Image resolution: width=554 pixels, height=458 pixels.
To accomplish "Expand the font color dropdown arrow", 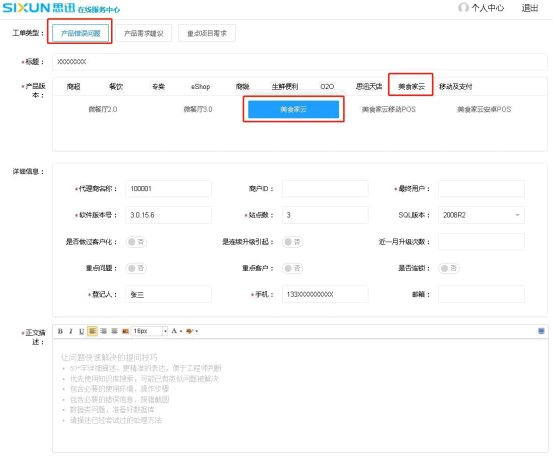I will (x=181, y=331).
